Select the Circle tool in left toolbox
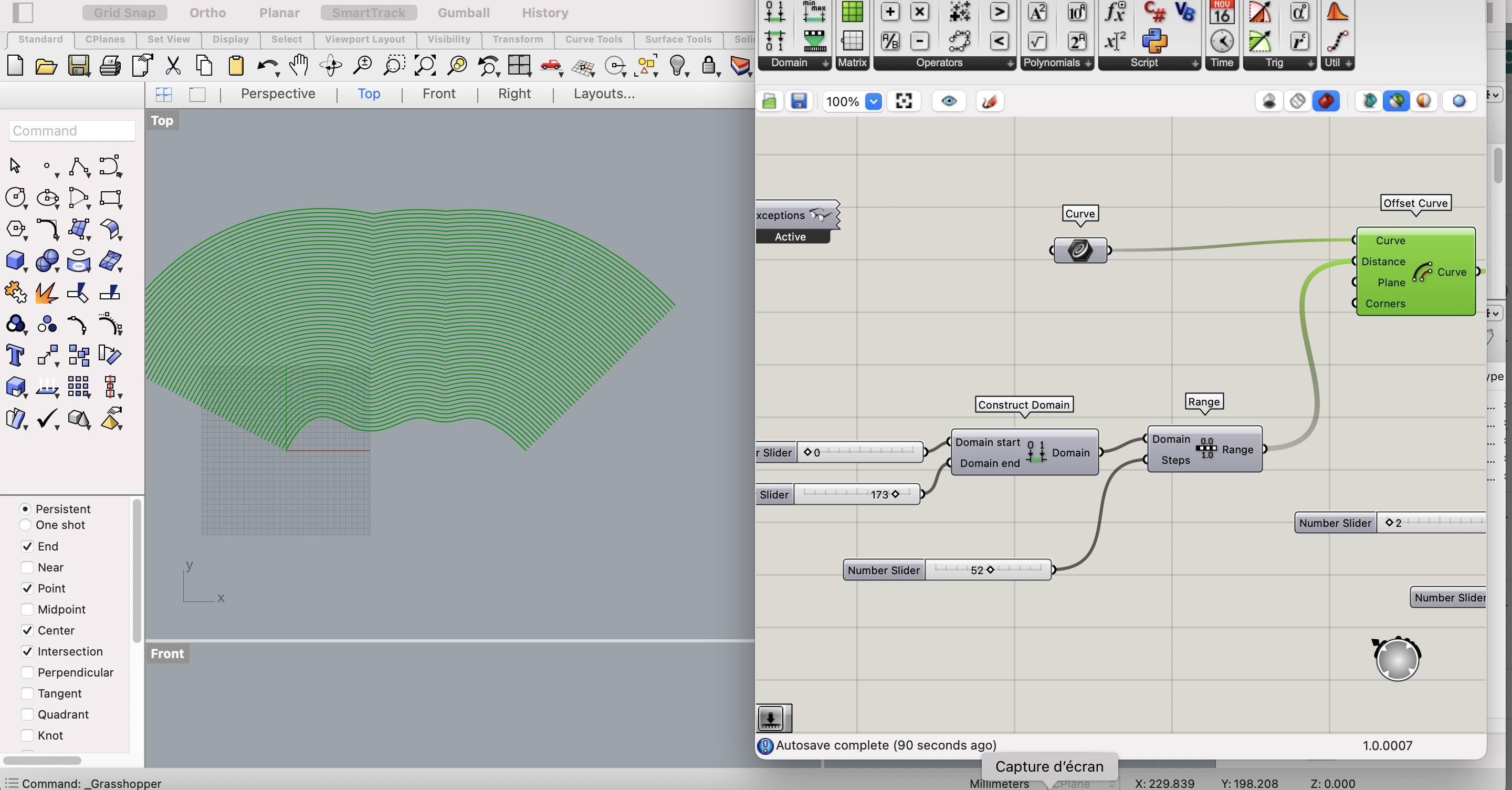 [x=15, y=197]
